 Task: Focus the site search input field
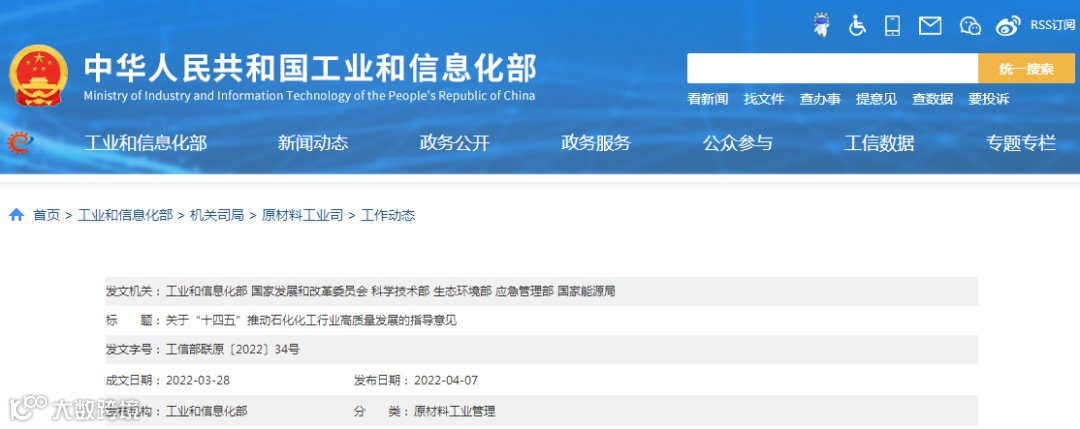point(832,68)
